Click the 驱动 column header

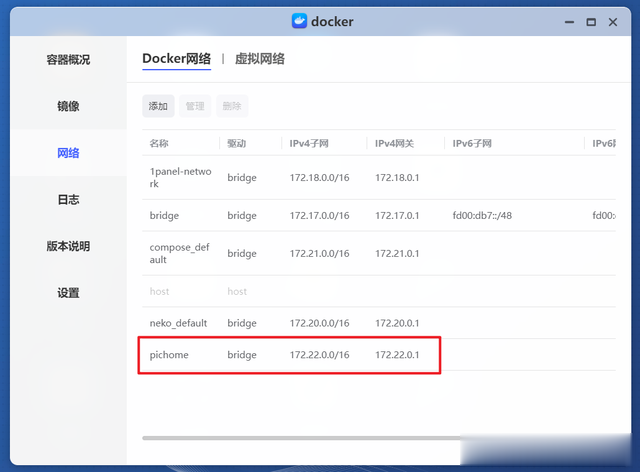point(237,143)
